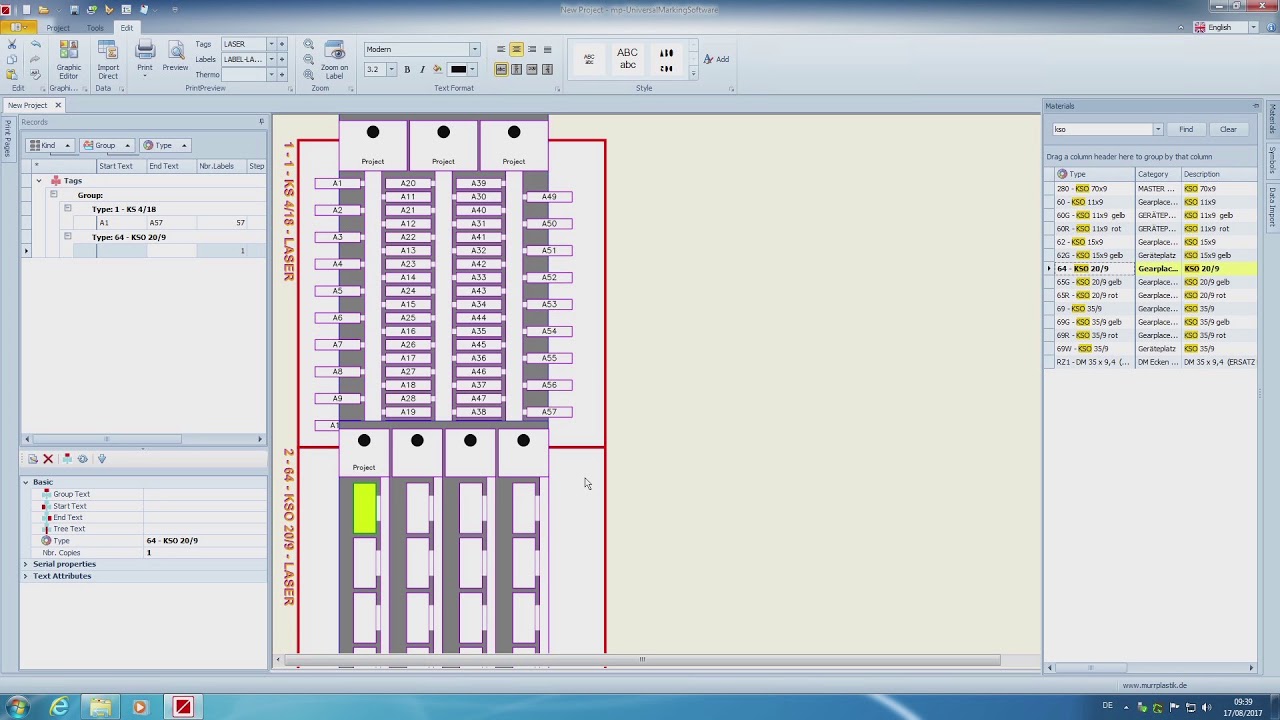Open the Graphic Editor
Image resolution: width=1280 pixels, height=720 pixels.
pyautogui.click(x=68, y=59)
